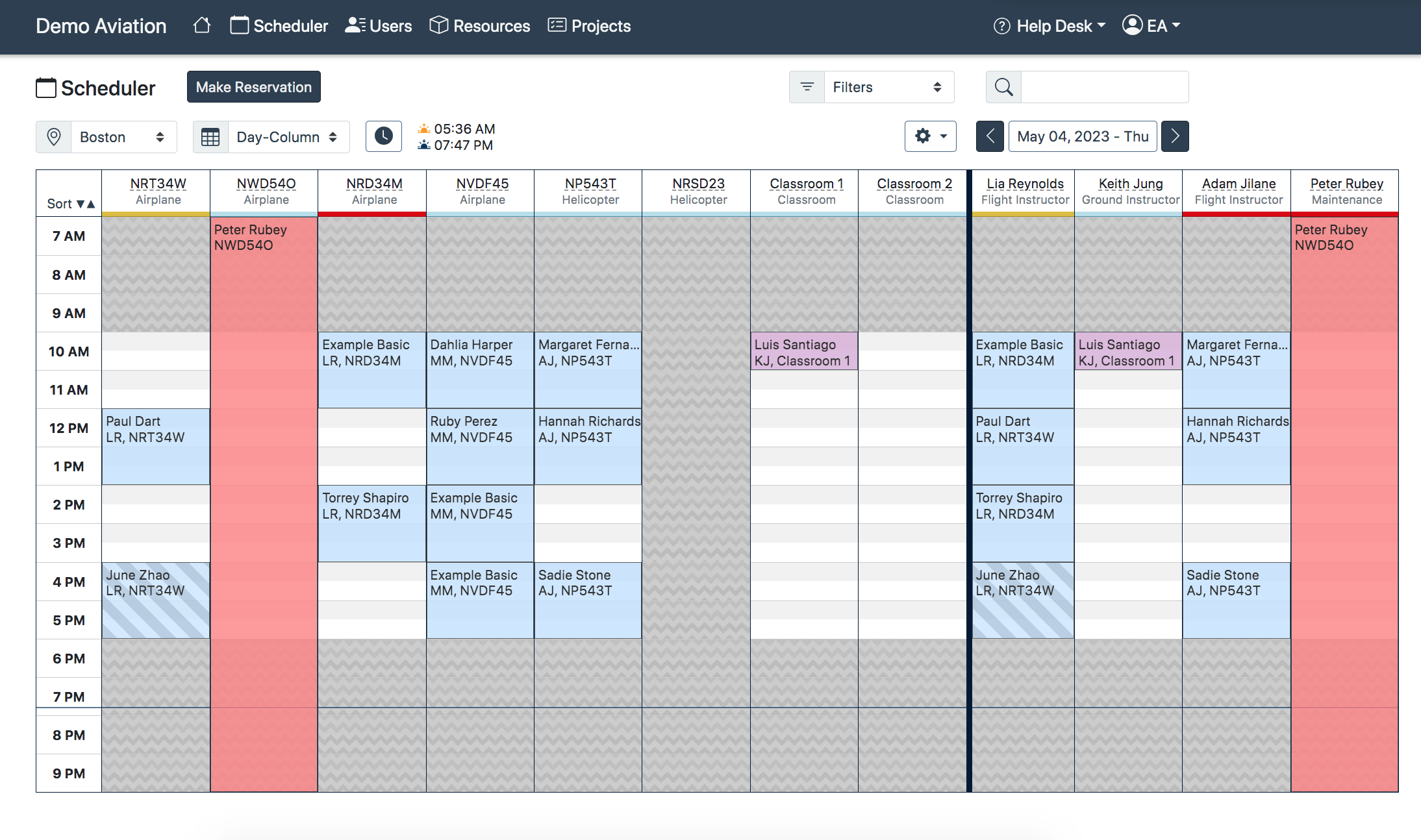This screenshot has height=840, width=1421.
Task: Click the location pin icon
Action: (x=54, y=137)
